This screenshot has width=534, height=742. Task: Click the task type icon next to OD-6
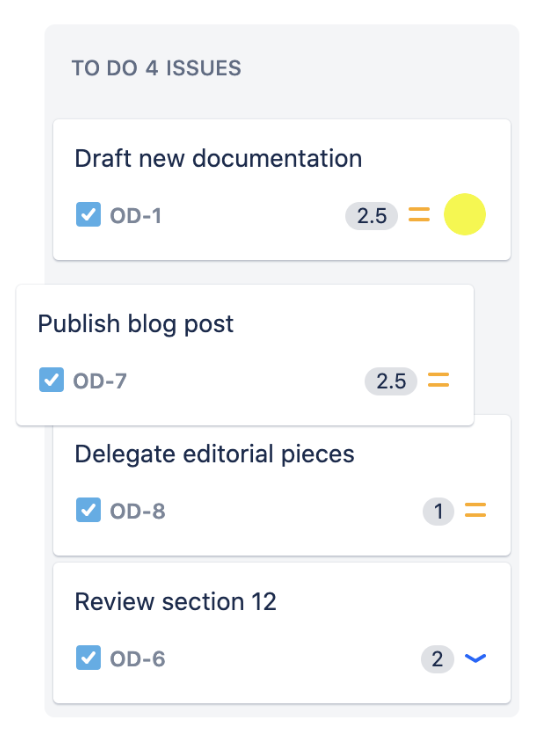tap(88, 657)
